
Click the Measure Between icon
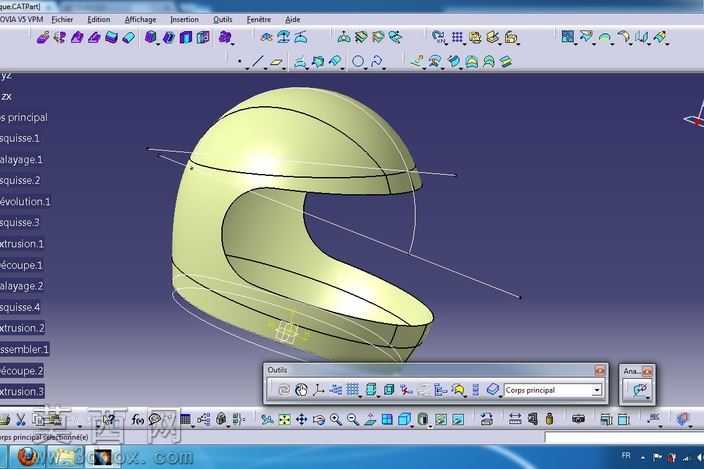[515, 420]
